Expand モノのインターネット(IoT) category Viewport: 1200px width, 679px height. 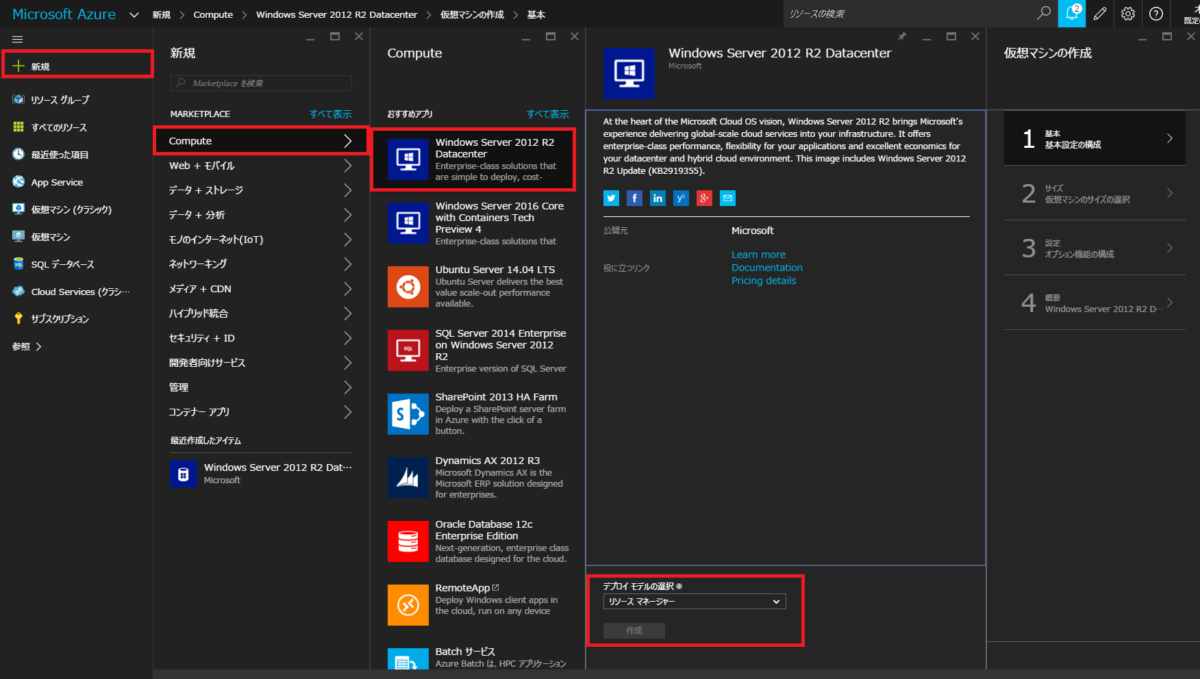point(261,240)
